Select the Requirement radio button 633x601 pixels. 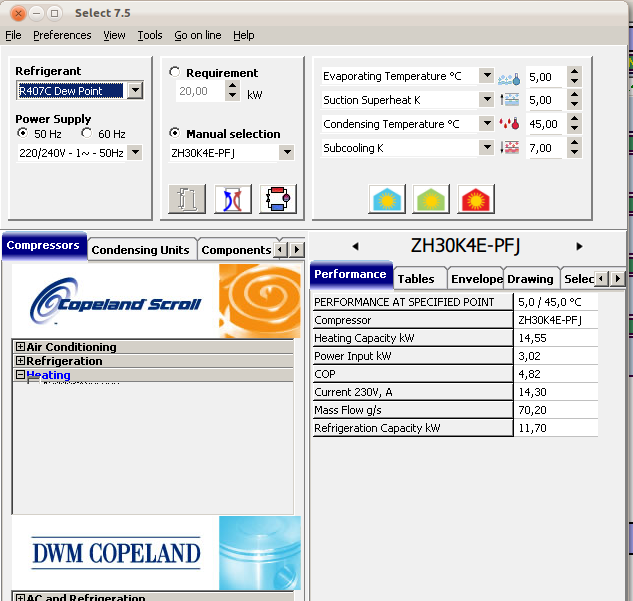pyautogui.click(x=176, y=73)
